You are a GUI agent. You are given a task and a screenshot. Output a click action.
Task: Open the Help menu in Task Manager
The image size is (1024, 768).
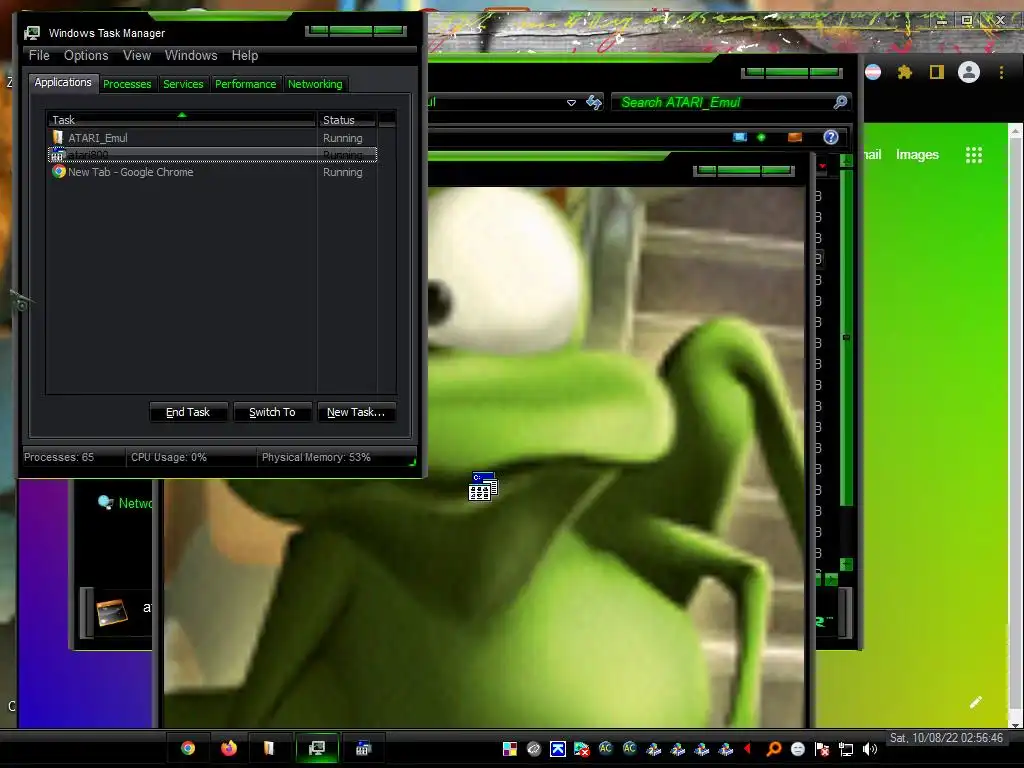(x=245, y=56)
